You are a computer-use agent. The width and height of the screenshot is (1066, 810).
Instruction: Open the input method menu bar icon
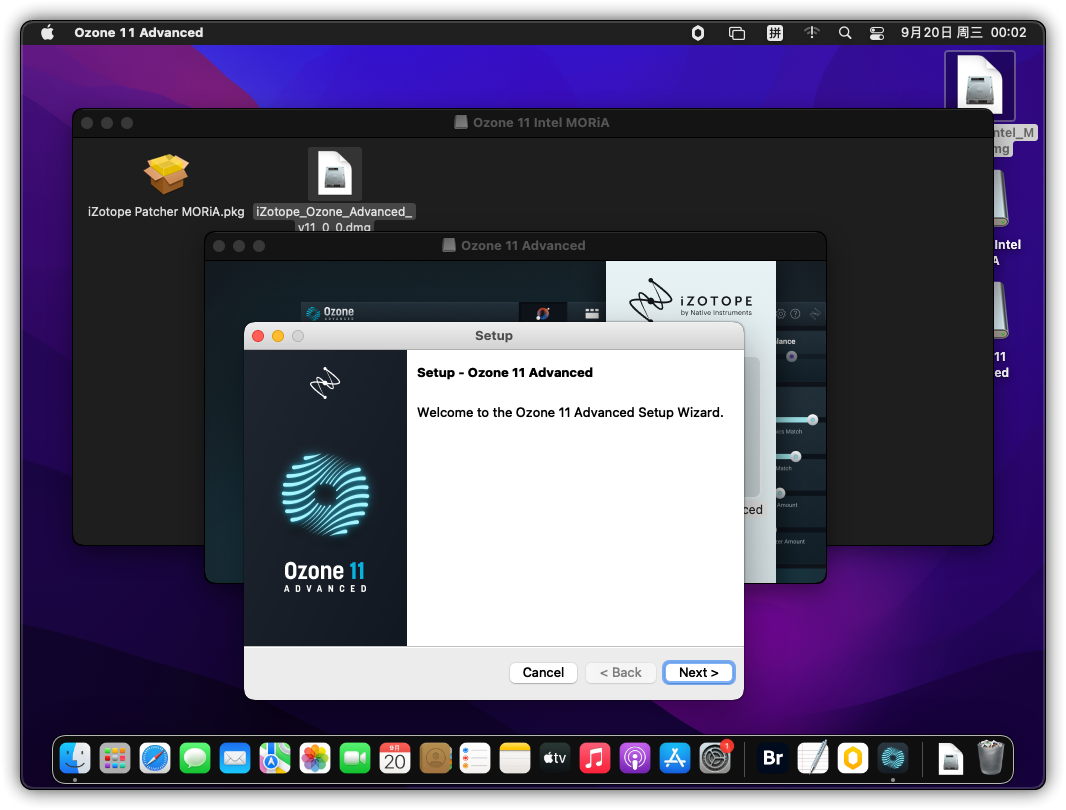pyautogui.click(x=774, y=33)
